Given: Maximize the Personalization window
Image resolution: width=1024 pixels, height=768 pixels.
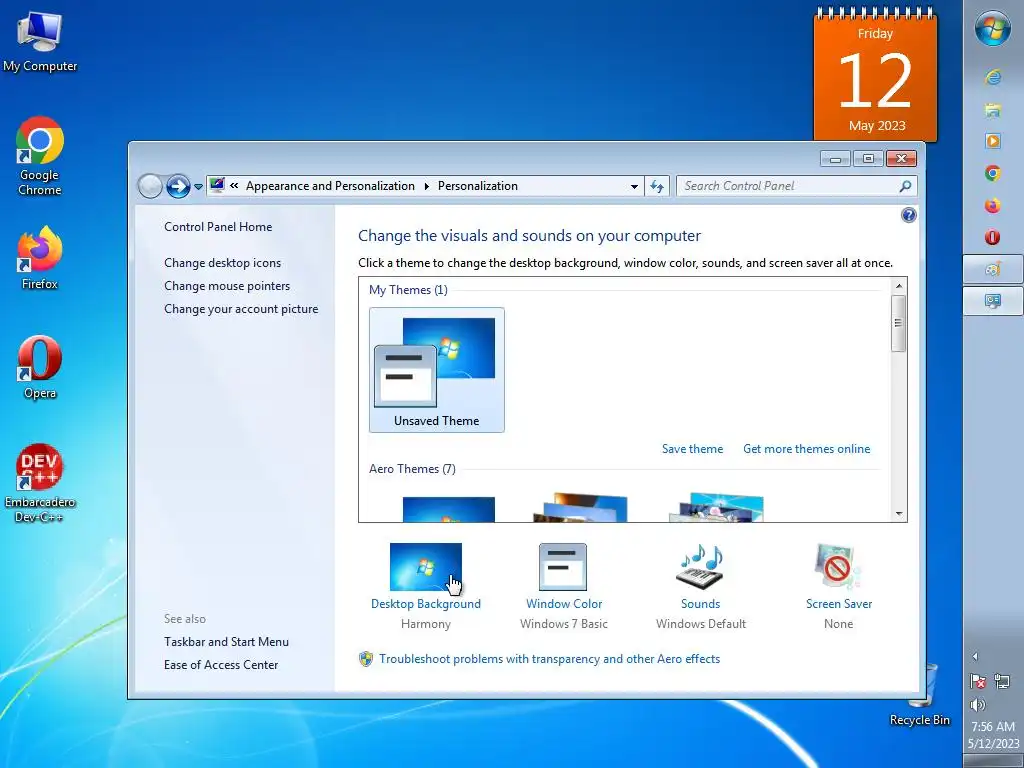Looking at the screenshot, I should click(868, 158).
